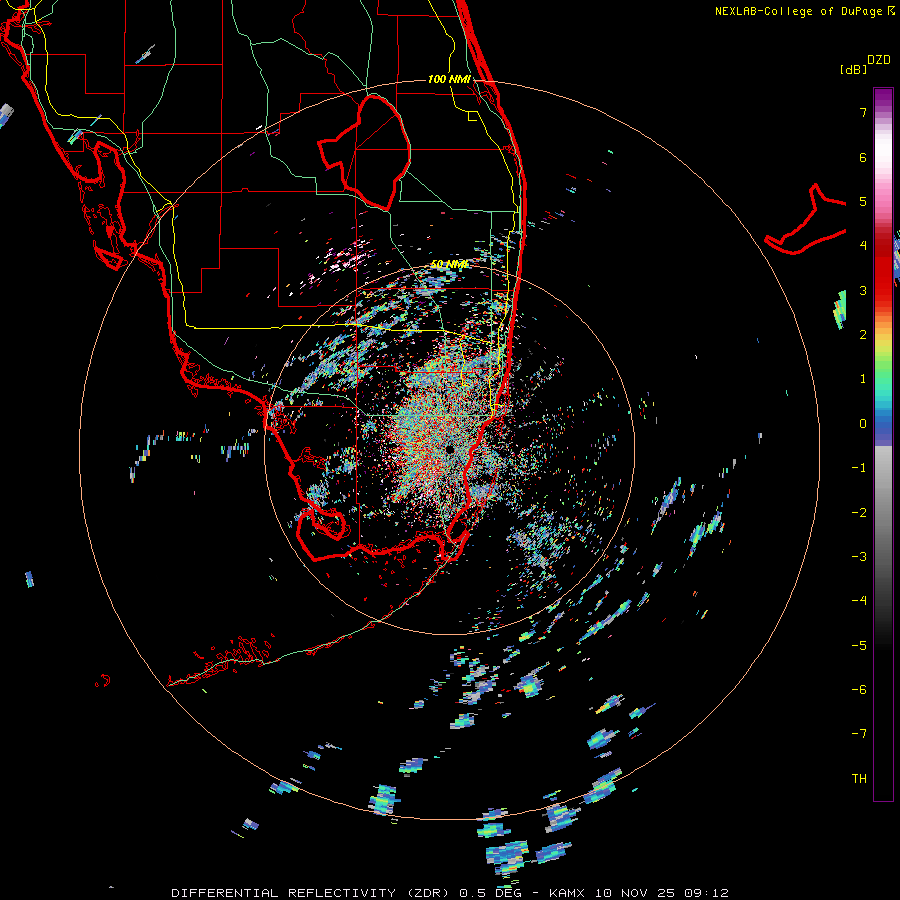Select scale value 5 on legend

tap(863, 201)
